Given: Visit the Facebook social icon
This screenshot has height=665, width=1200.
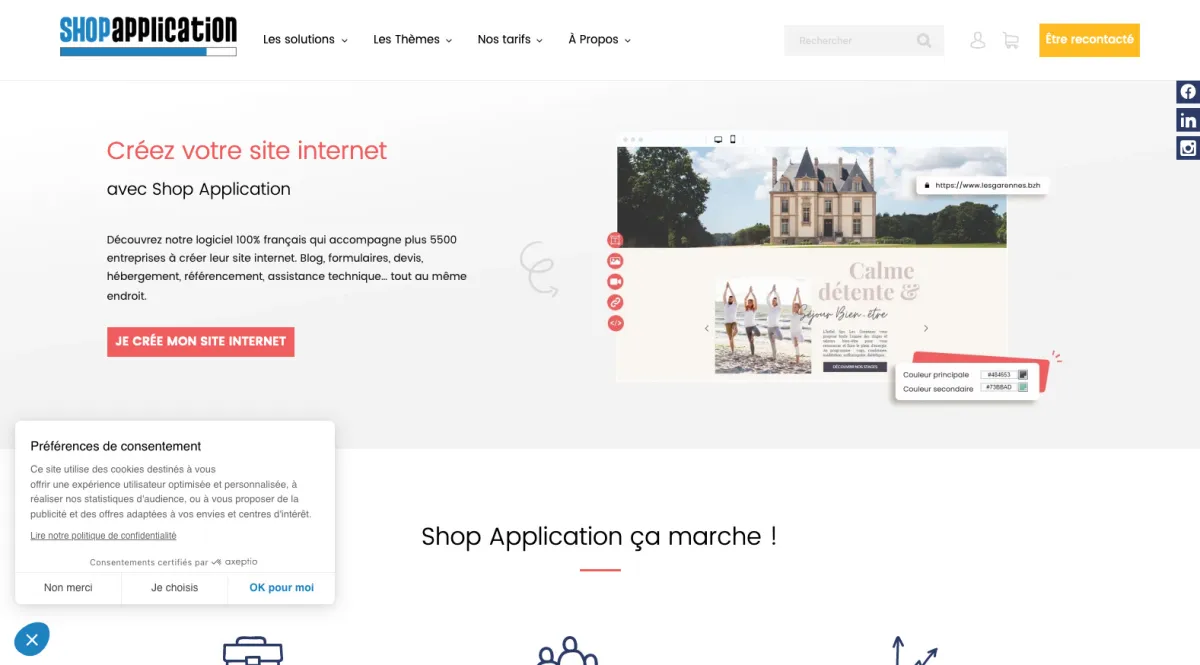Looking at the screenshot, I should tap(1188, 91).
